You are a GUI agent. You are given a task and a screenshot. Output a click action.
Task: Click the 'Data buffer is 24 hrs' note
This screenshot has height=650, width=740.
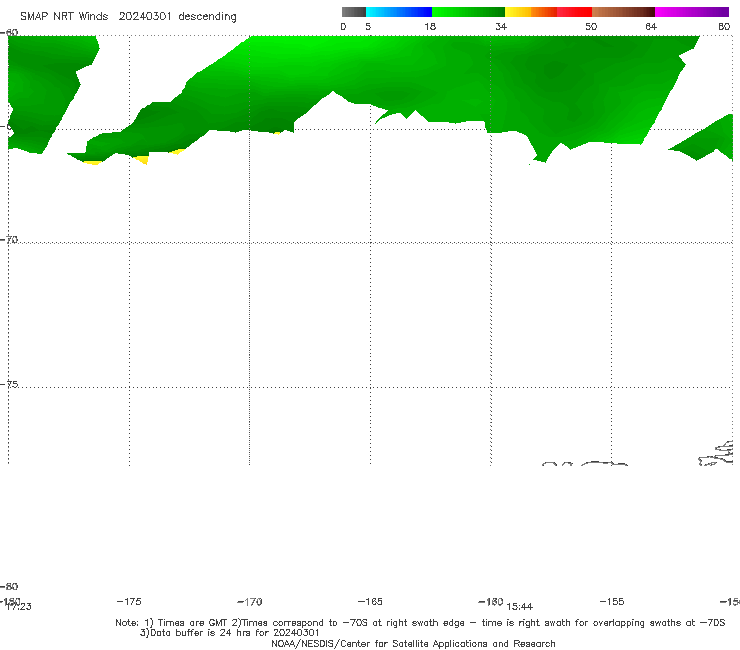(229, 633)
